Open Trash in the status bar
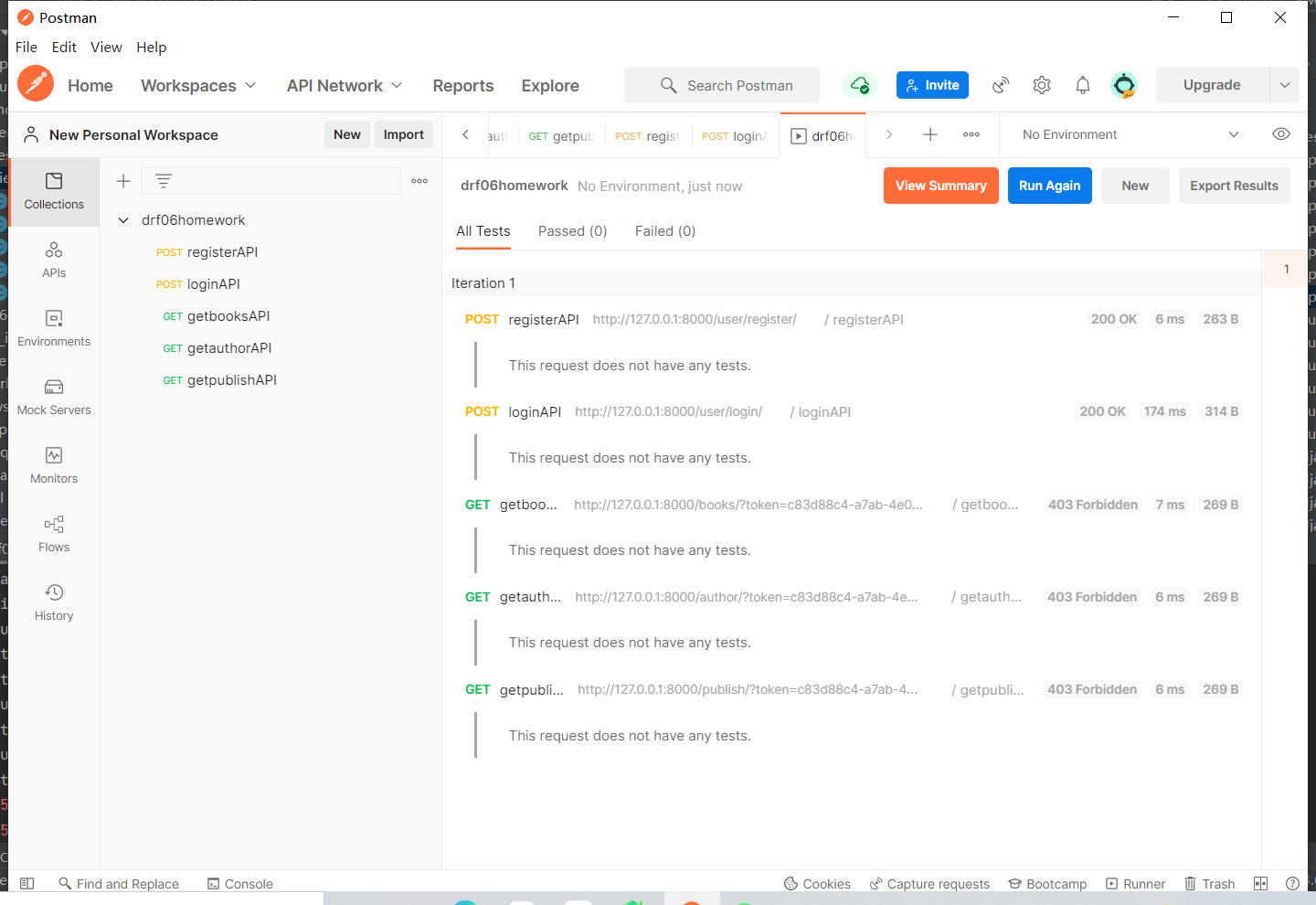The height and width of the screenshot is (905, 1316). [x=1209, y=884]
